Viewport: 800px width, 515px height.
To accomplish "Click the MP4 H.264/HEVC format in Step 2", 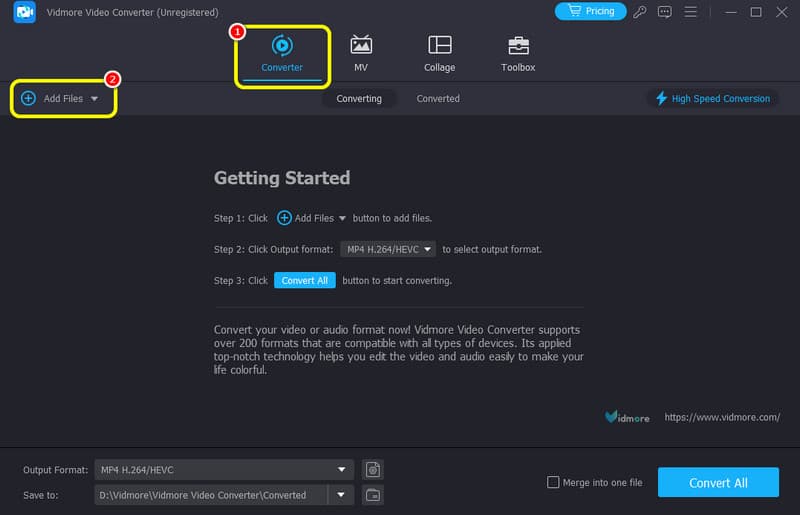I will click(389, 249).
